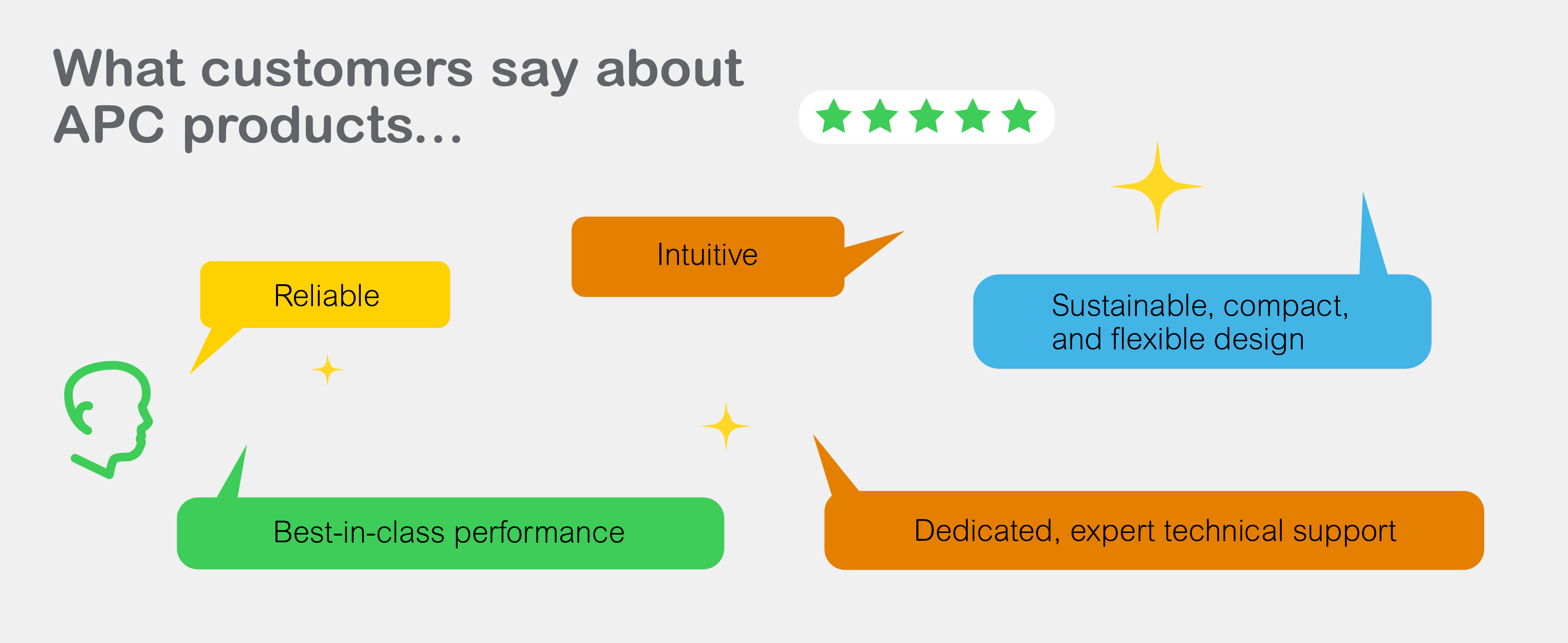Click the blue "Sustainable, compact, and flexible design" bubble
This screenshot has width=1568, height=643.
coord(1201,322)
